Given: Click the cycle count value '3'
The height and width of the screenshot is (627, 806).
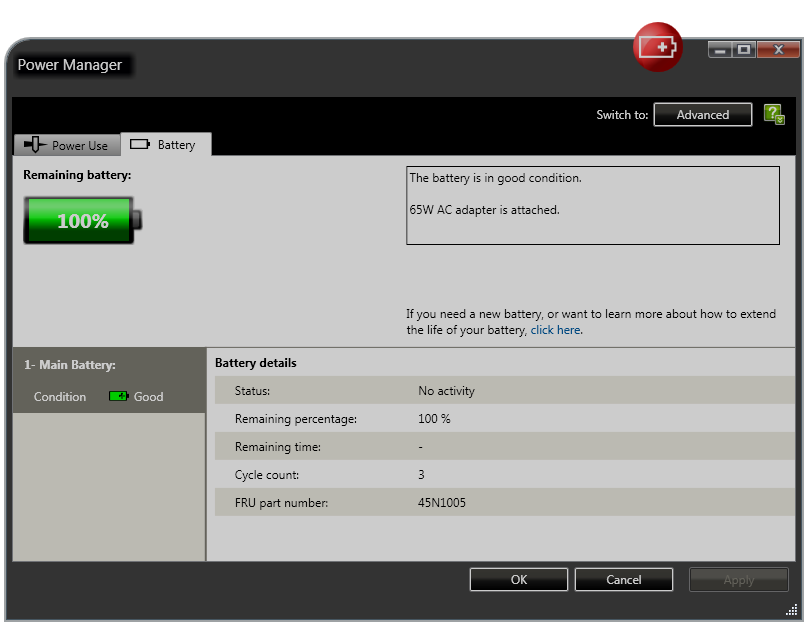Looking at the screenshot, I should [421, 474].
